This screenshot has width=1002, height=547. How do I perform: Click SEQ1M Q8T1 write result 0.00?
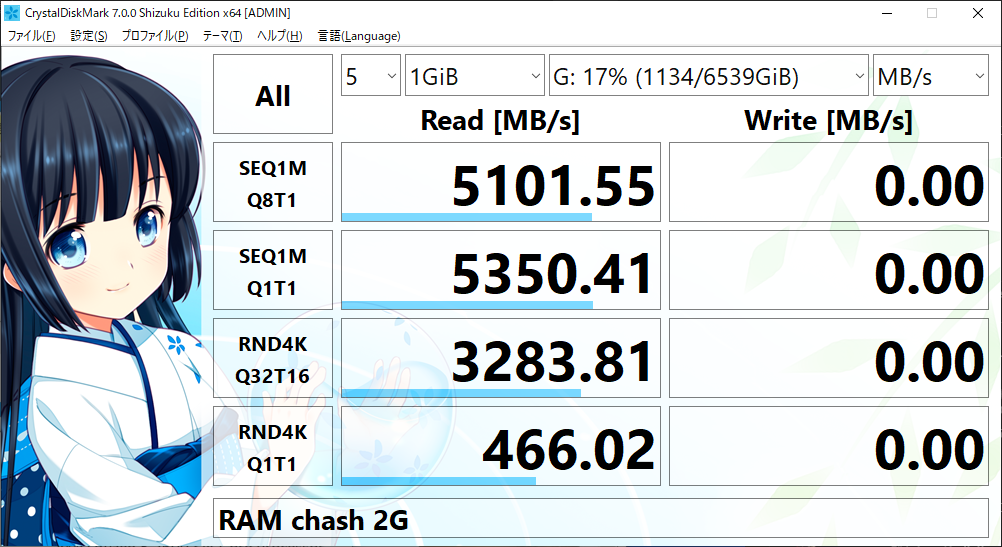(829, 182)
